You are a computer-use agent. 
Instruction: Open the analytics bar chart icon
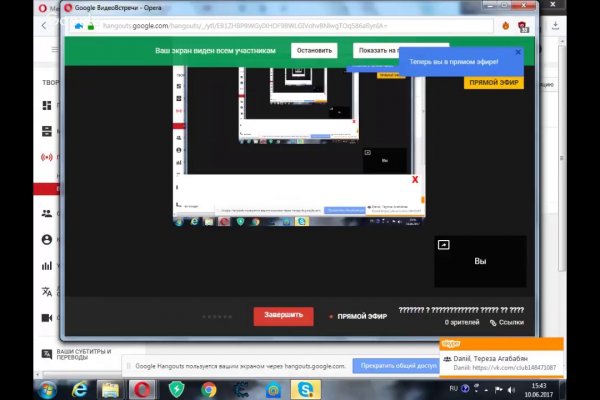tap(46, 266)
